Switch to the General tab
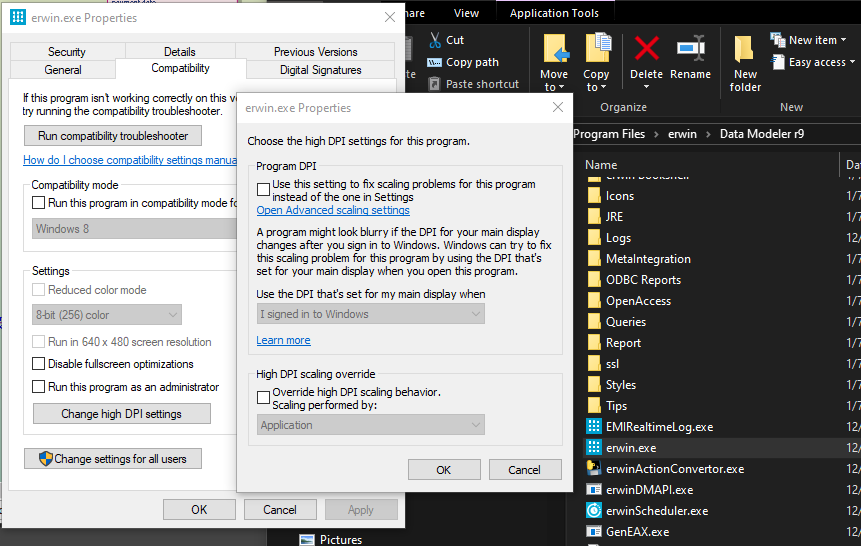Viewport: 861px width, 546px height. (x=63, y=70)
